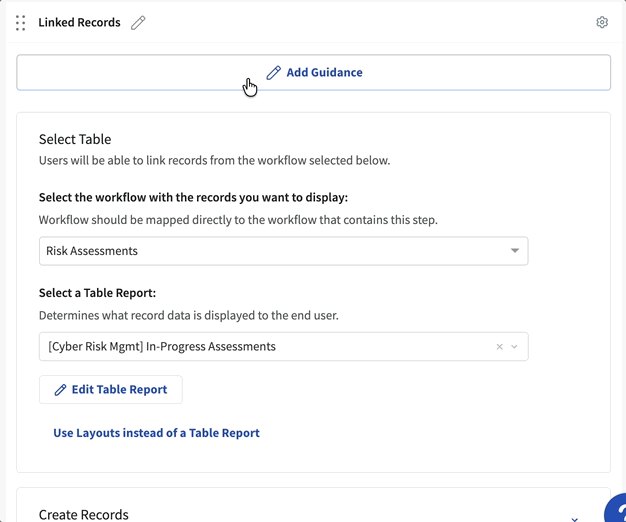The image size is (626, 522).
Task: Click the pencil icon beside Linked Records
Action: pyautogui.click(x=138, y=22)
